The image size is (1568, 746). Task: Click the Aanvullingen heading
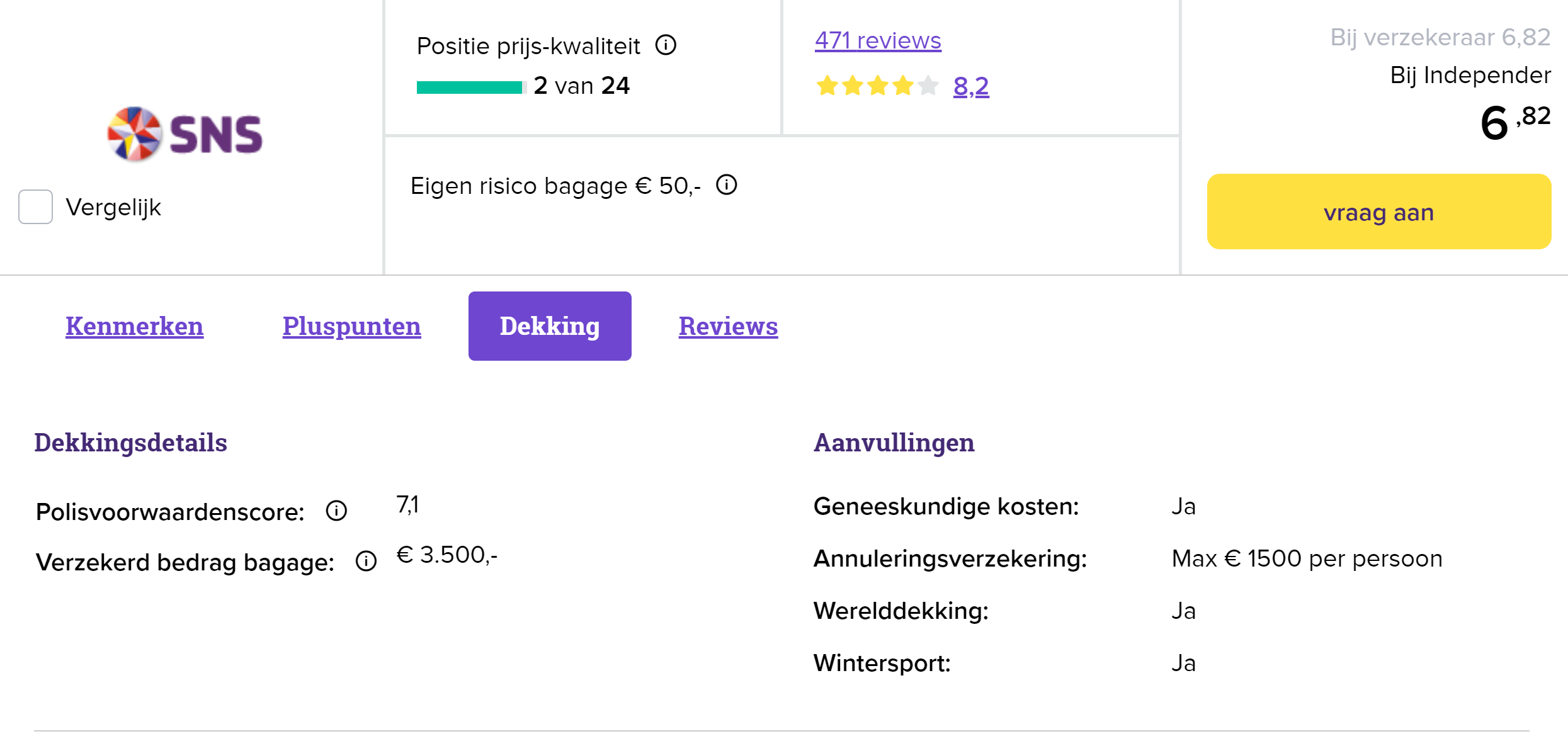[894, 443]
